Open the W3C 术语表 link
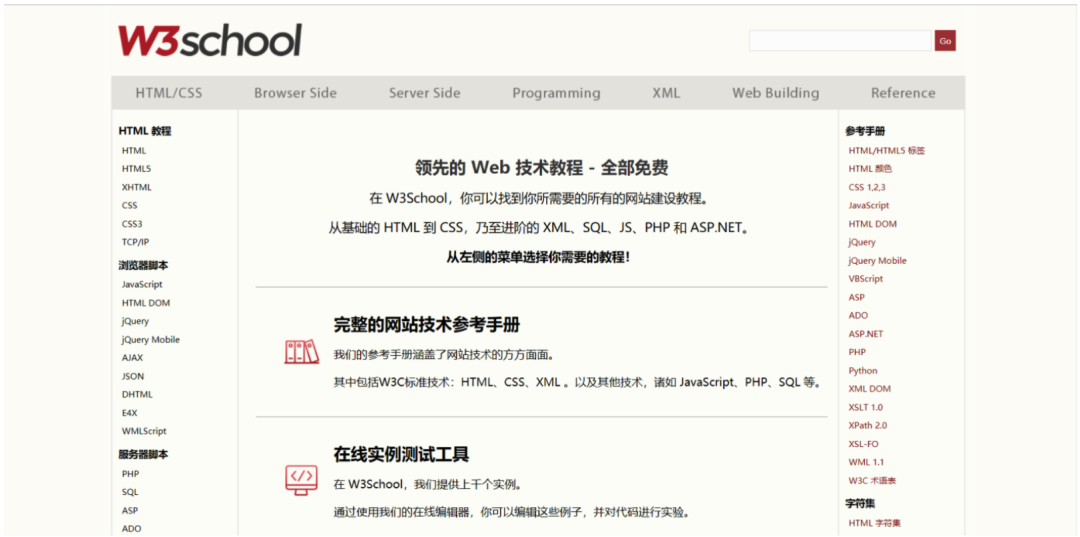1080x537 pixels. click(x=872, y=481)
